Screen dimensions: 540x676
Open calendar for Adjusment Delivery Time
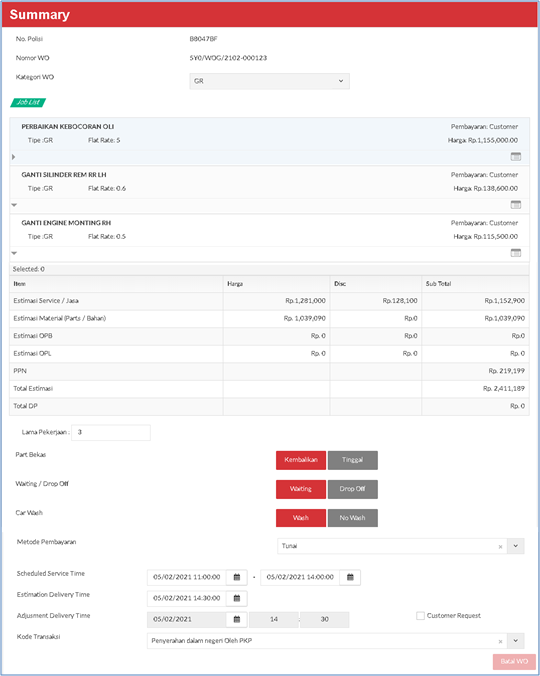pyautogui.click(x=237, y=620)
